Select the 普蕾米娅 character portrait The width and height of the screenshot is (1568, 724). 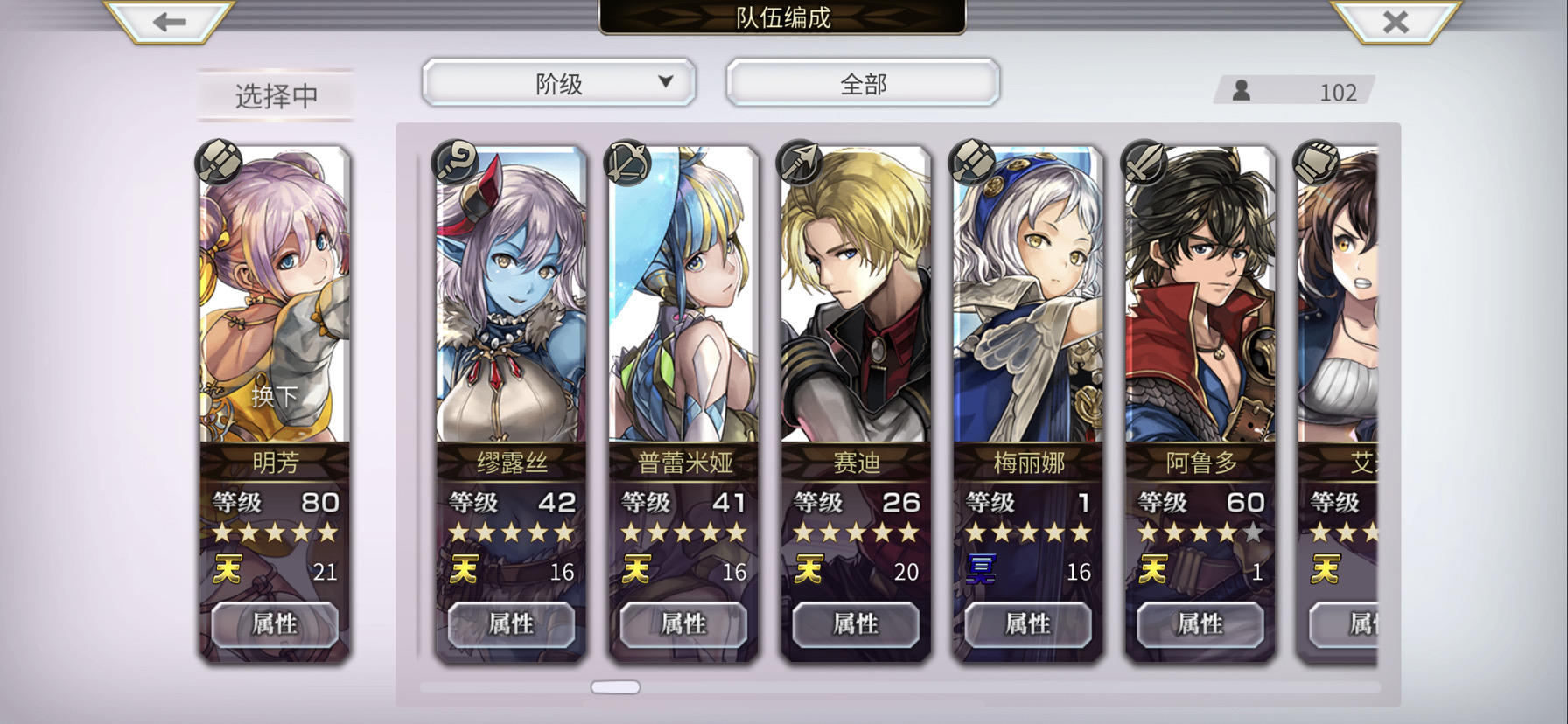[x=683, y=296]
